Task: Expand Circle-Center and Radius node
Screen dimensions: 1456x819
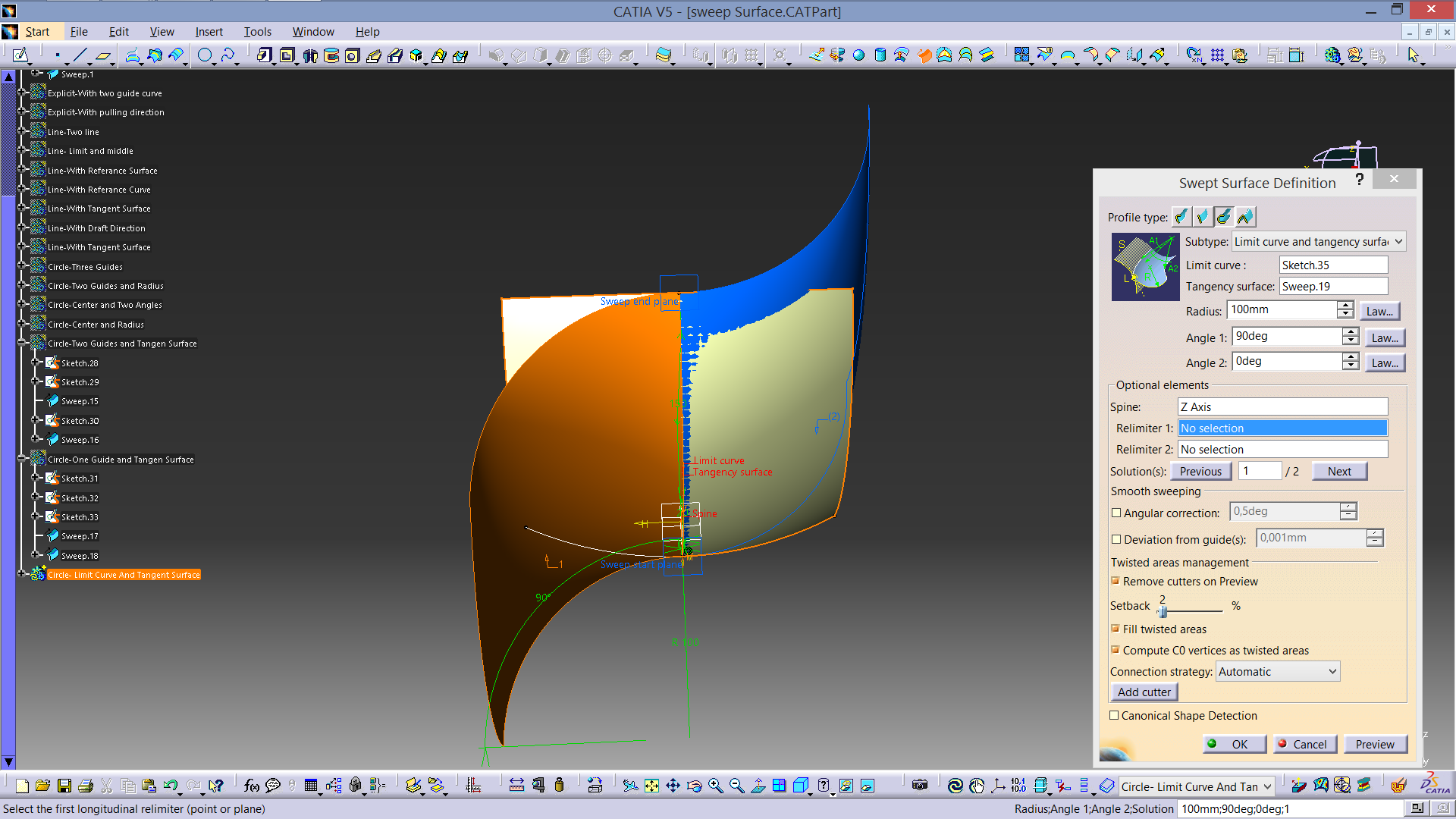Action: [22, 324]
